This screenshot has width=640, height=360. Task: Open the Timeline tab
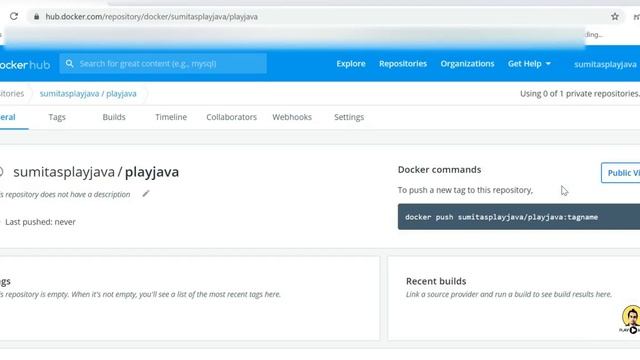pyautogui.click(x=171, y=117)
